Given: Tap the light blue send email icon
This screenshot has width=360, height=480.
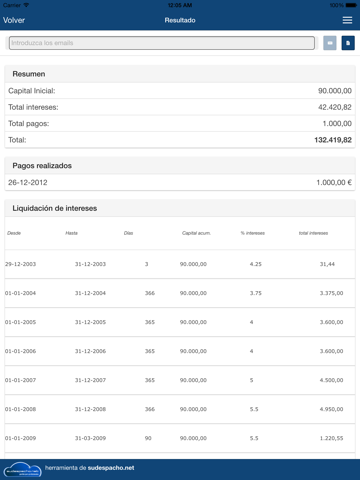Looking at the screenshot, I should pos(330,43).
